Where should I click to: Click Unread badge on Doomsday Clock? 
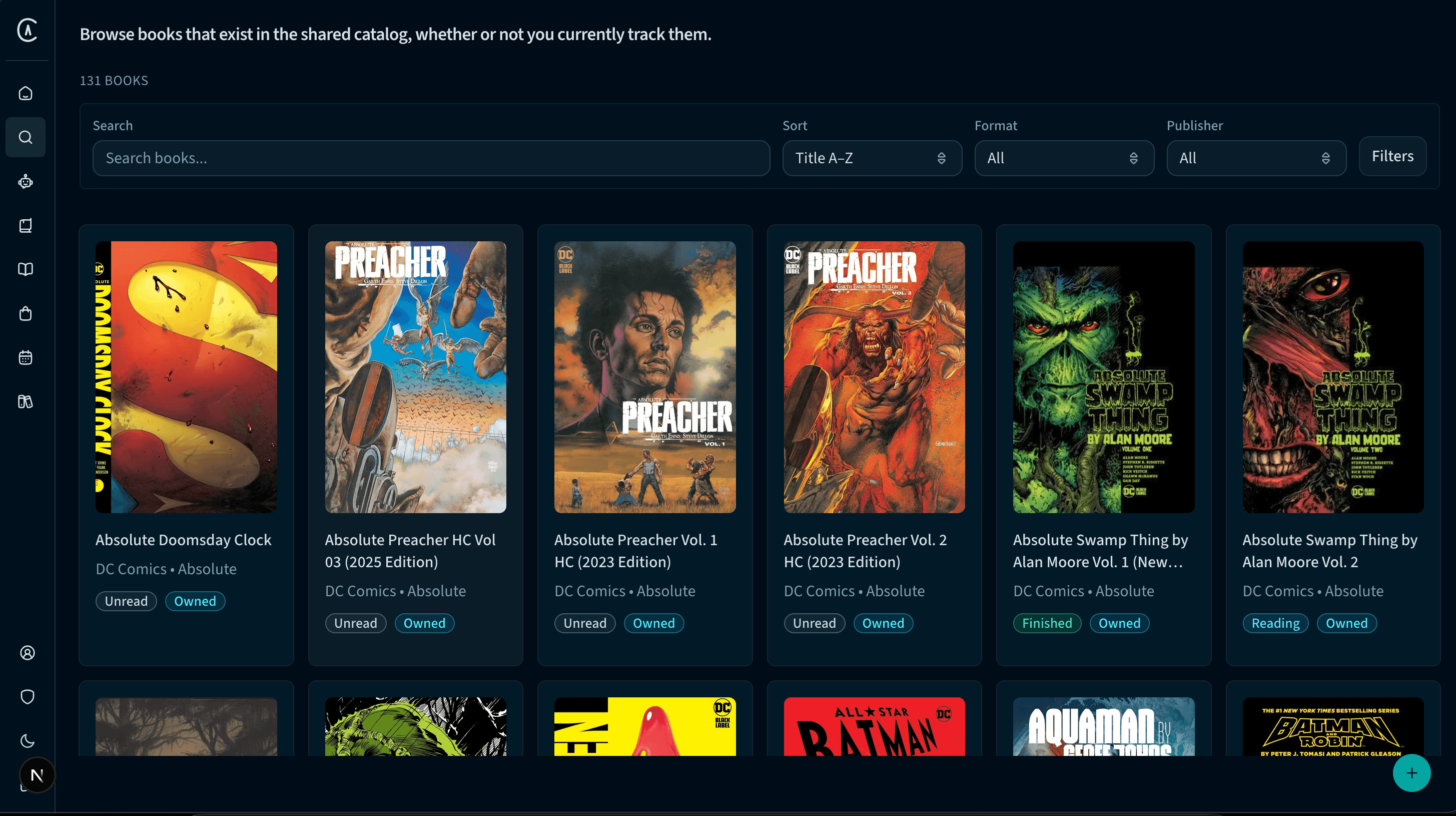click(x=126, y=601)
